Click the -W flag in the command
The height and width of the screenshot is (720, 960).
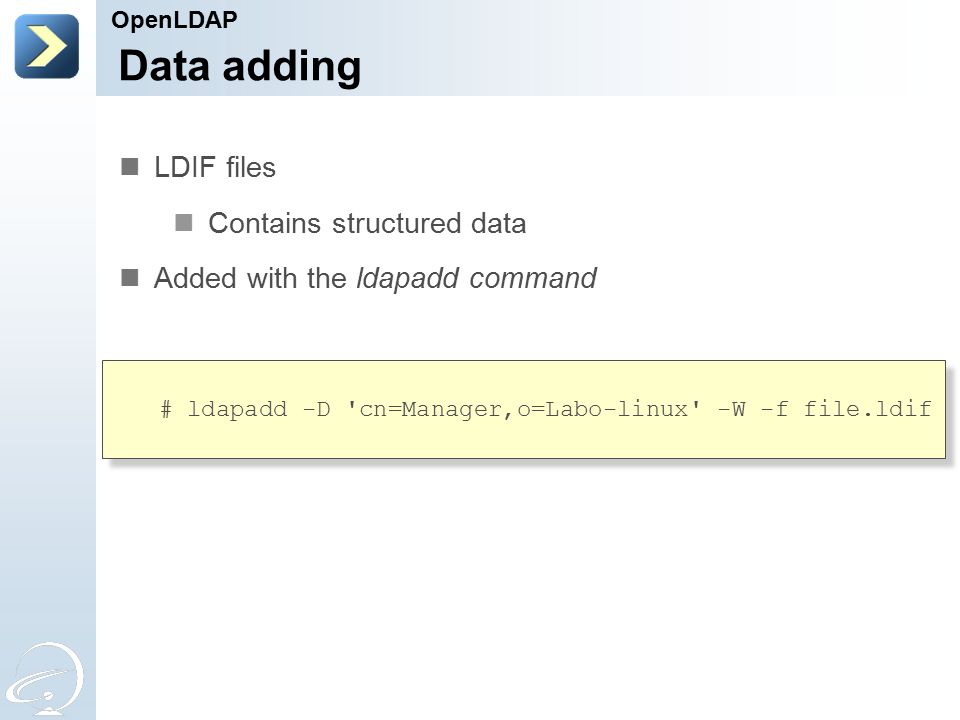click(731, 409)
